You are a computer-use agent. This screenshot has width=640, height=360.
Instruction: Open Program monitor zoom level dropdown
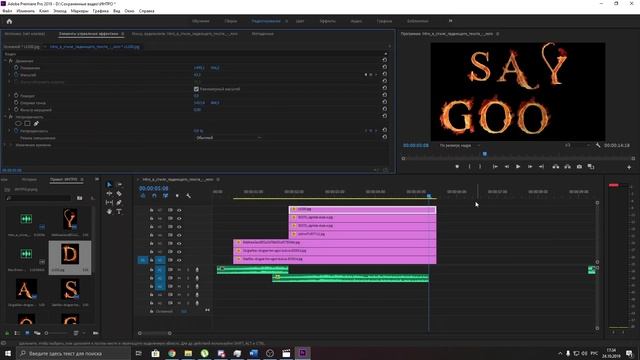coord(460,145)
